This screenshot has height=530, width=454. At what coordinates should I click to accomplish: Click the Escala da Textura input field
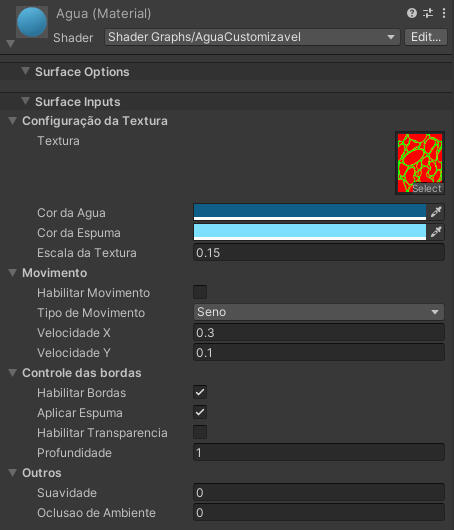click(319, 252)
